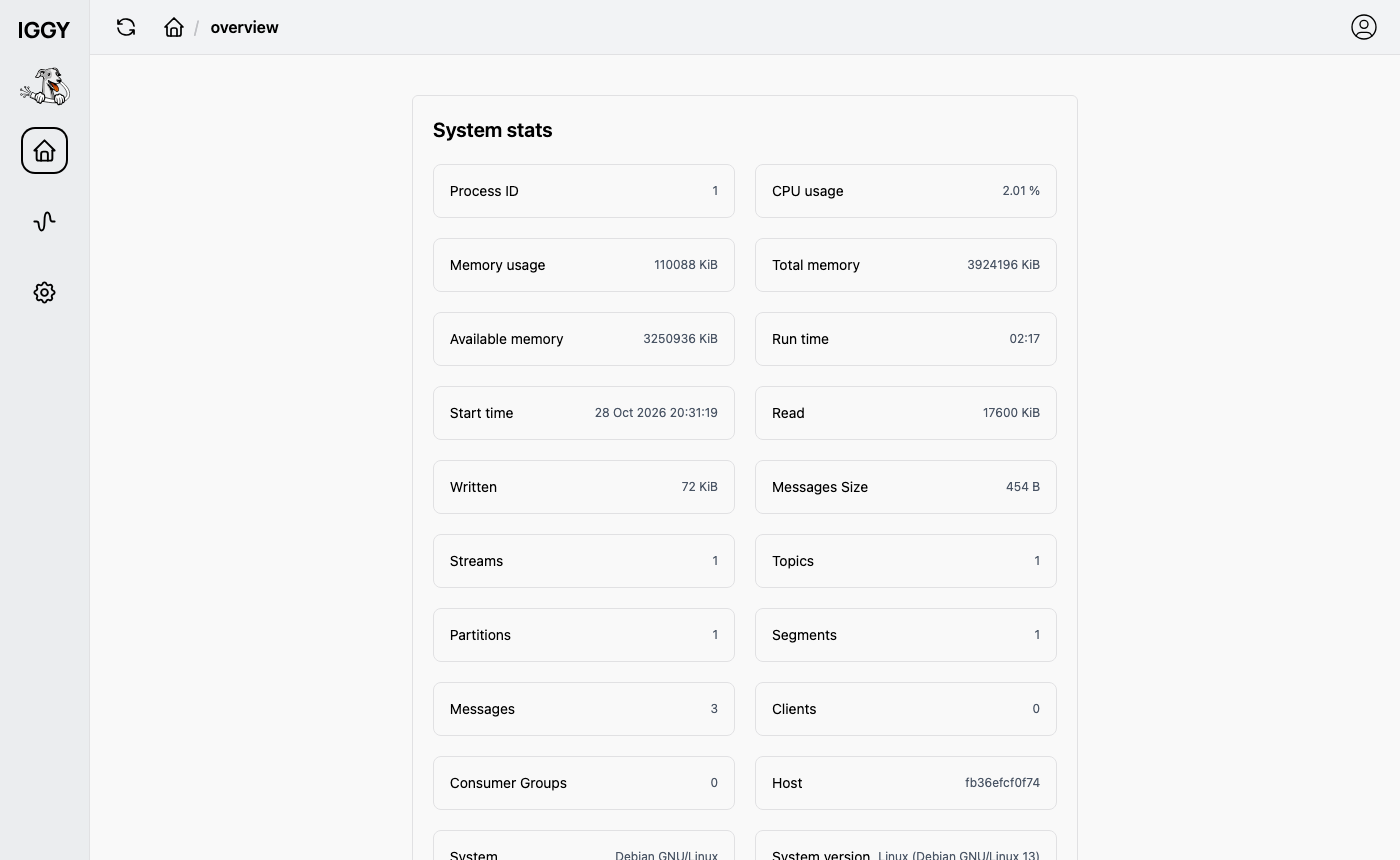Click the Total memory value 3924196 KiB

1003,265
